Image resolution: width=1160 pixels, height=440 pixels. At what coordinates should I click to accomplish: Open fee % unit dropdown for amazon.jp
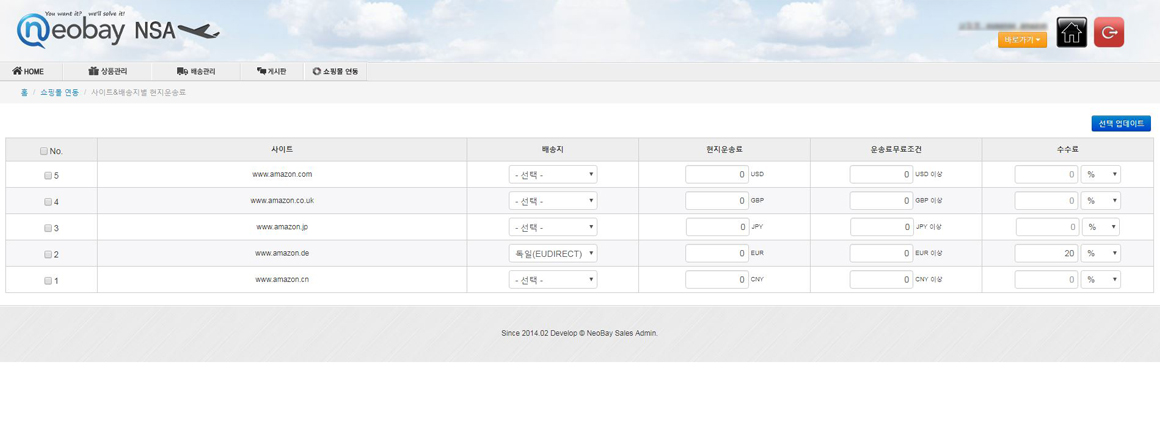[1101, 227]
